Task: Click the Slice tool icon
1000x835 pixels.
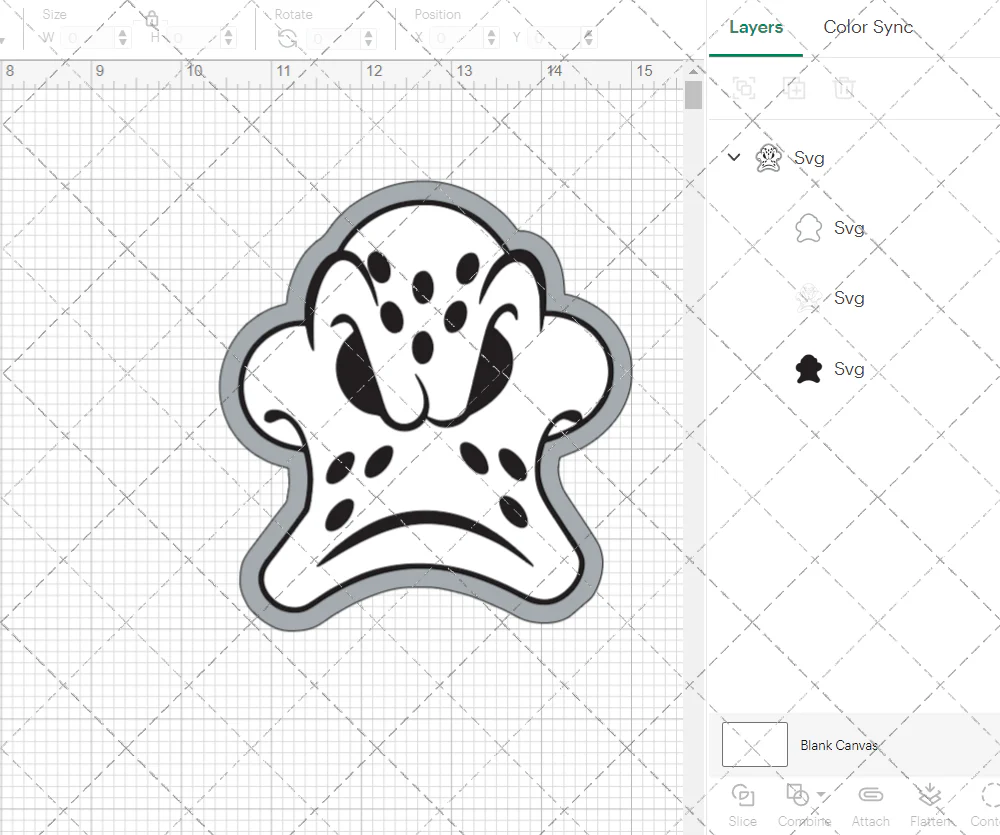Action: [742, 797]
